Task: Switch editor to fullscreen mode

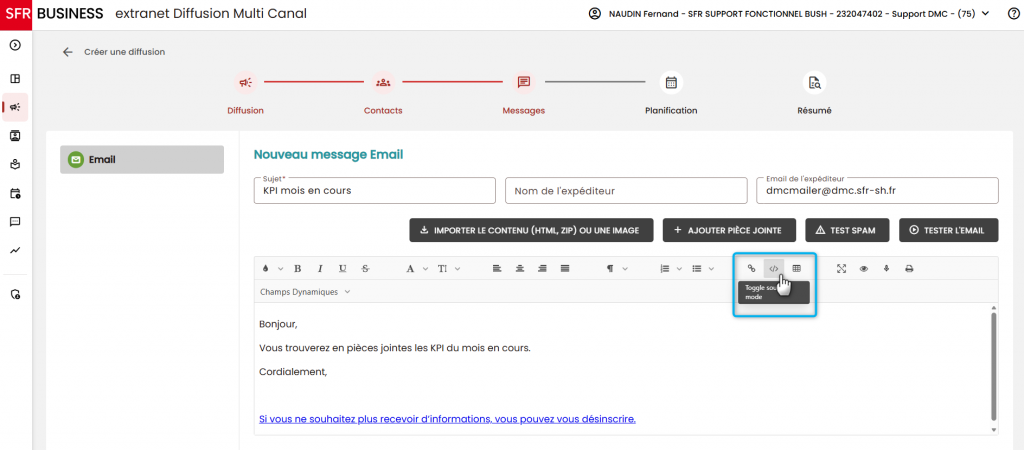Action: click(x=841, y=268)
